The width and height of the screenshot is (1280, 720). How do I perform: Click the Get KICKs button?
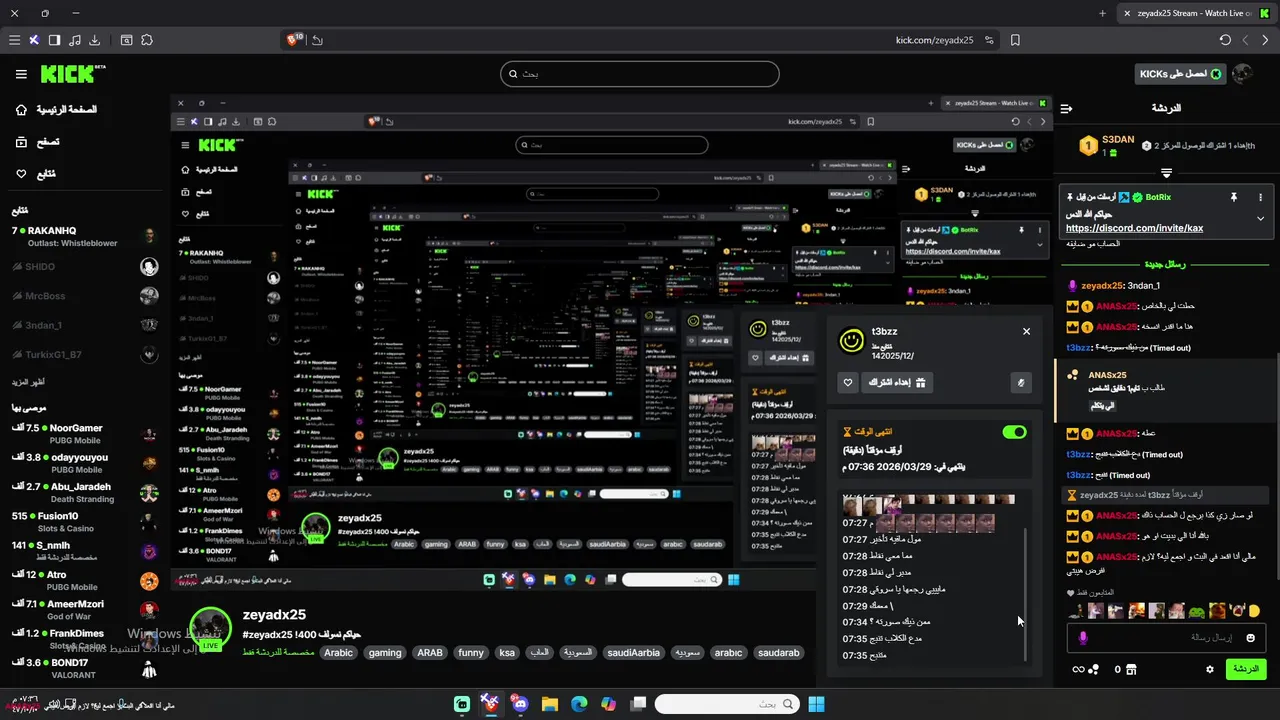[x=1181, y=74]
